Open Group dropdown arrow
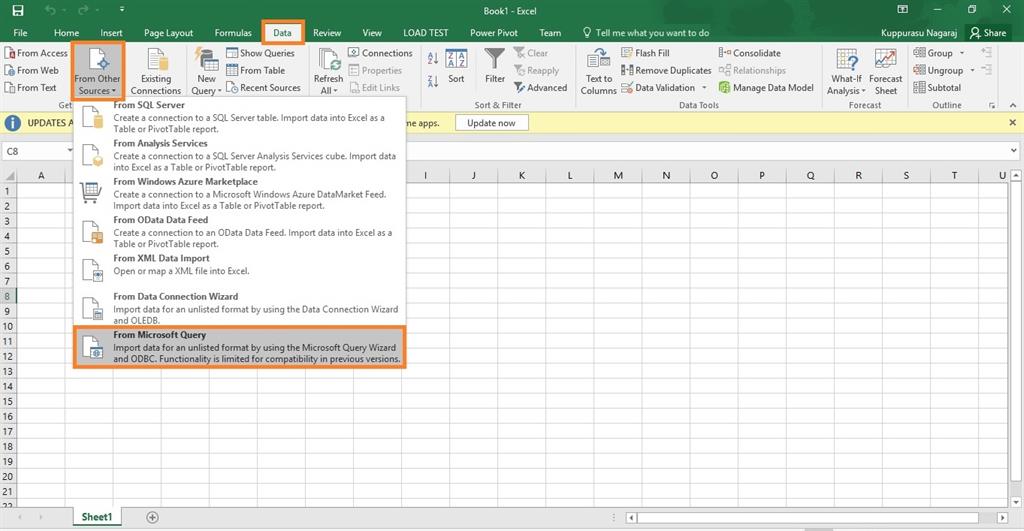 pos(962,53)
